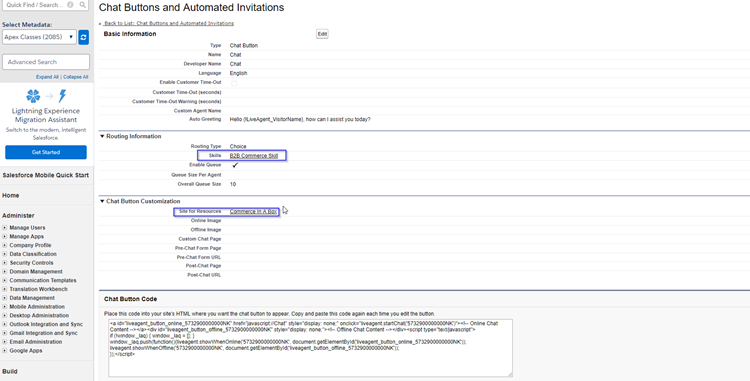Click the Advanced Search input field
The image size is (750, 381).
pos(46,62)
